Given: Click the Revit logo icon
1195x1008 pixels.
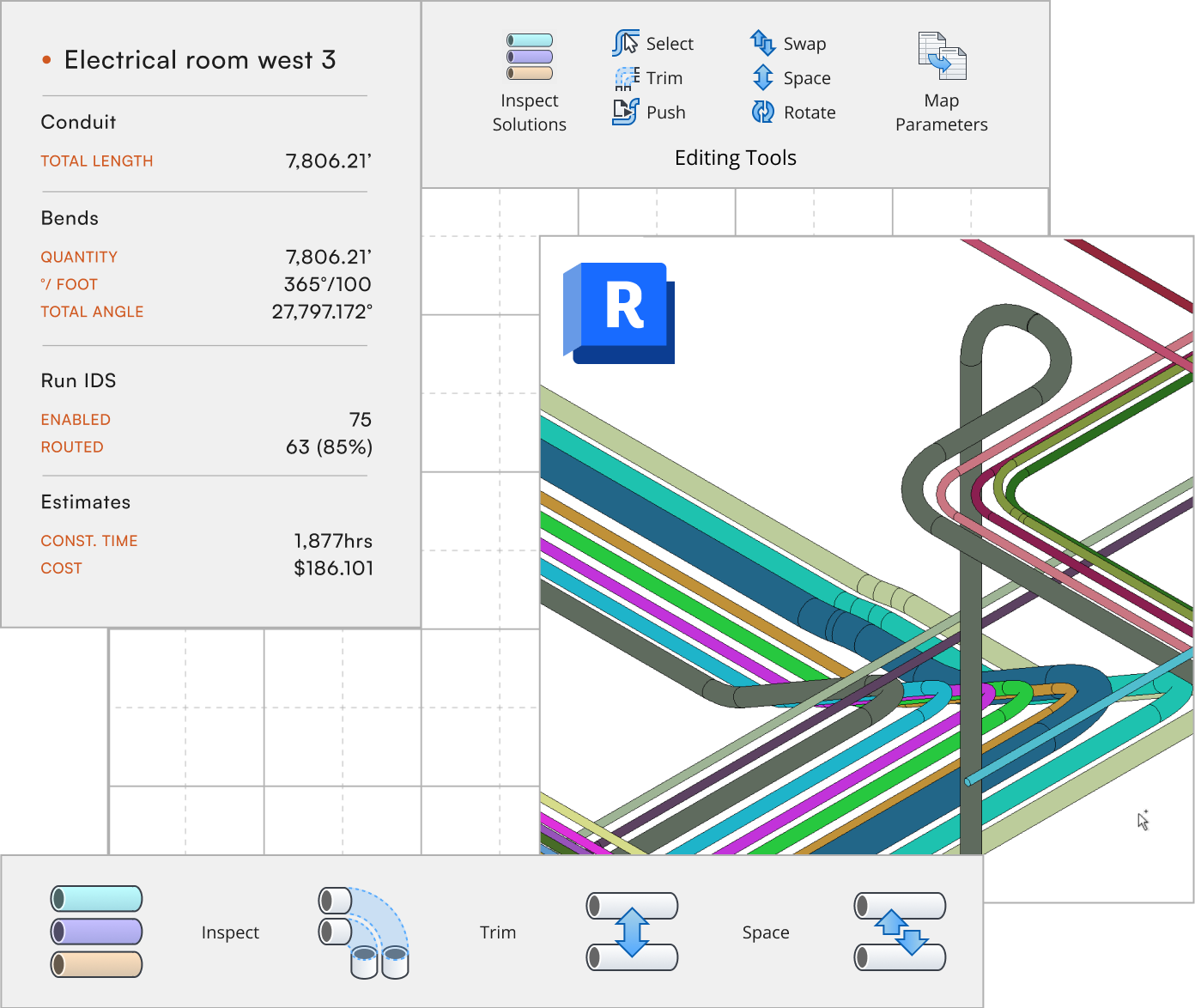Looking at the screenshot, I should pyautogui.click(x=619, y=313).
